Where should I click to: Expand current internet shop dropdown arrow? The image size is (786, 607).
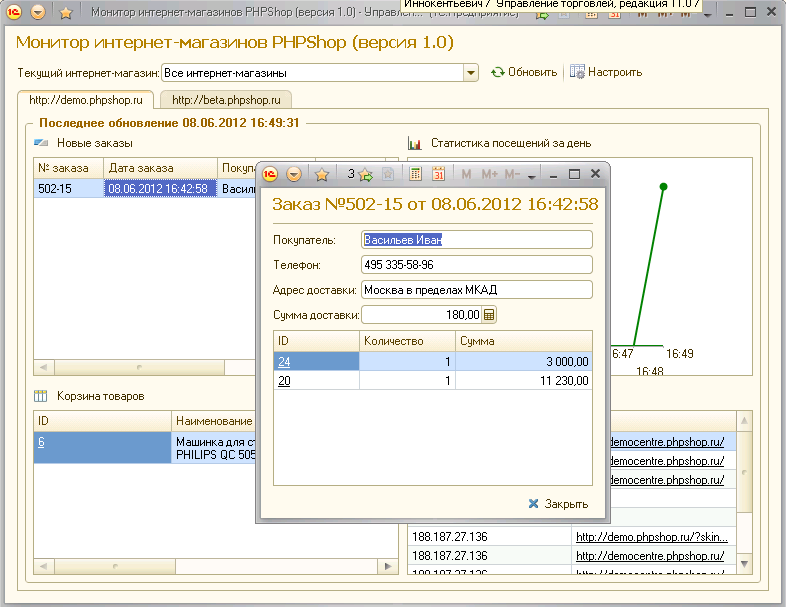(x=470, y=73)
